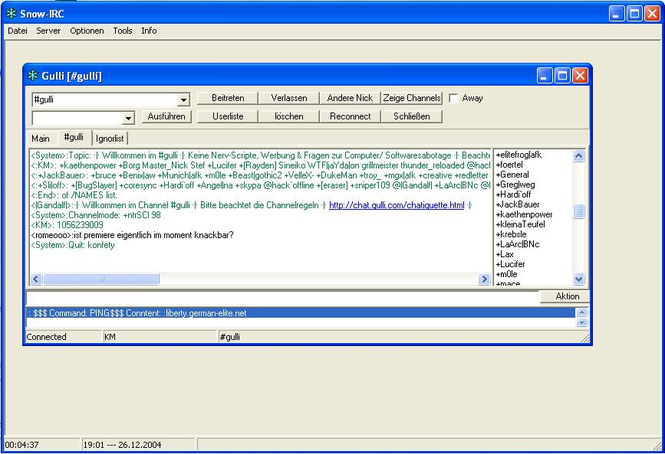Click the command log scroll down arrow
This screenshot has width=665, height=454.
[581, 322]
